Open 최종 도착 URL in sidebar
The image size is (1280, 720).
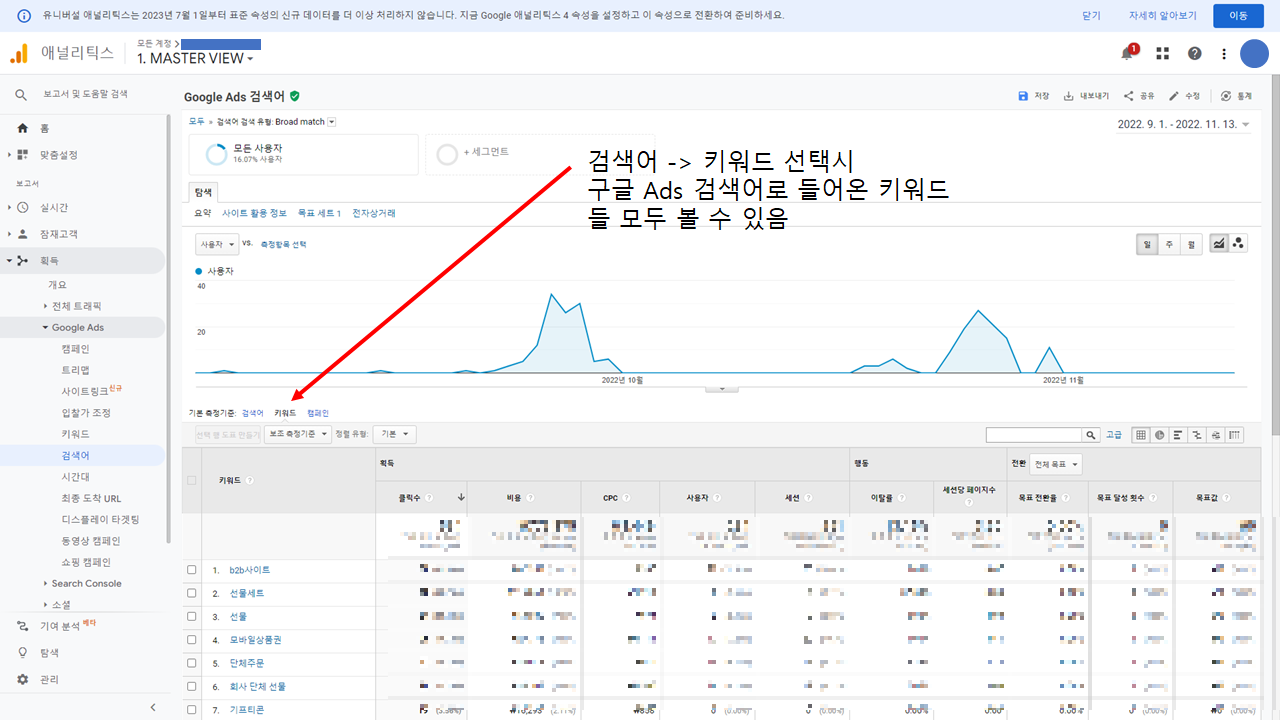(91, 498)
